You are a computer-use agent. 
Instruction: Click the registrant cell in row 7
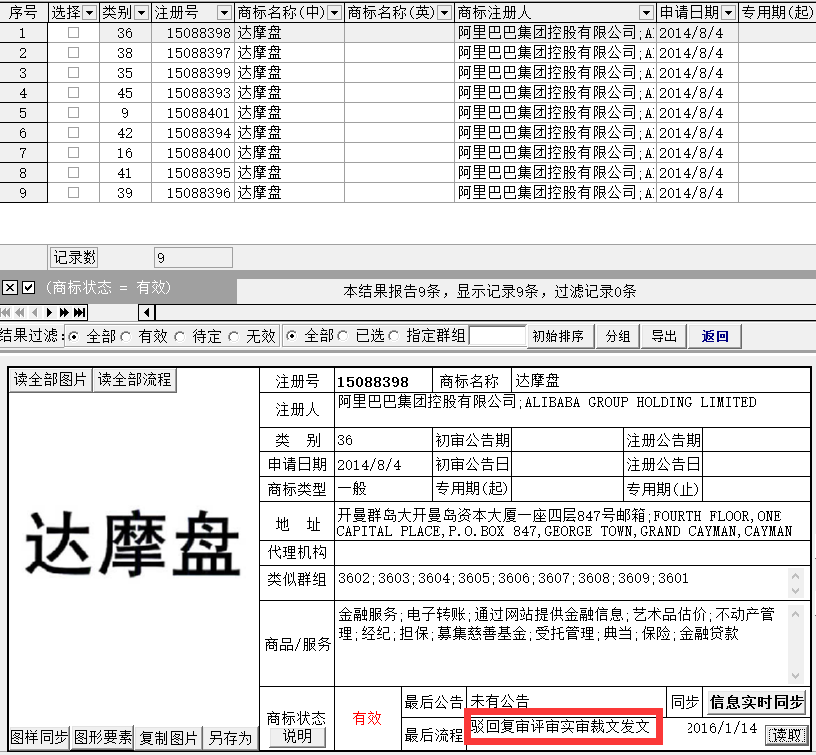tap(555, 153)
